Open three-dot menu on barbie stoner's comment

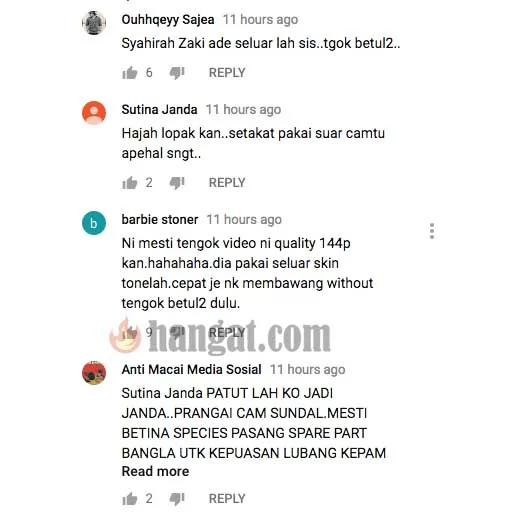pos(432,231)
